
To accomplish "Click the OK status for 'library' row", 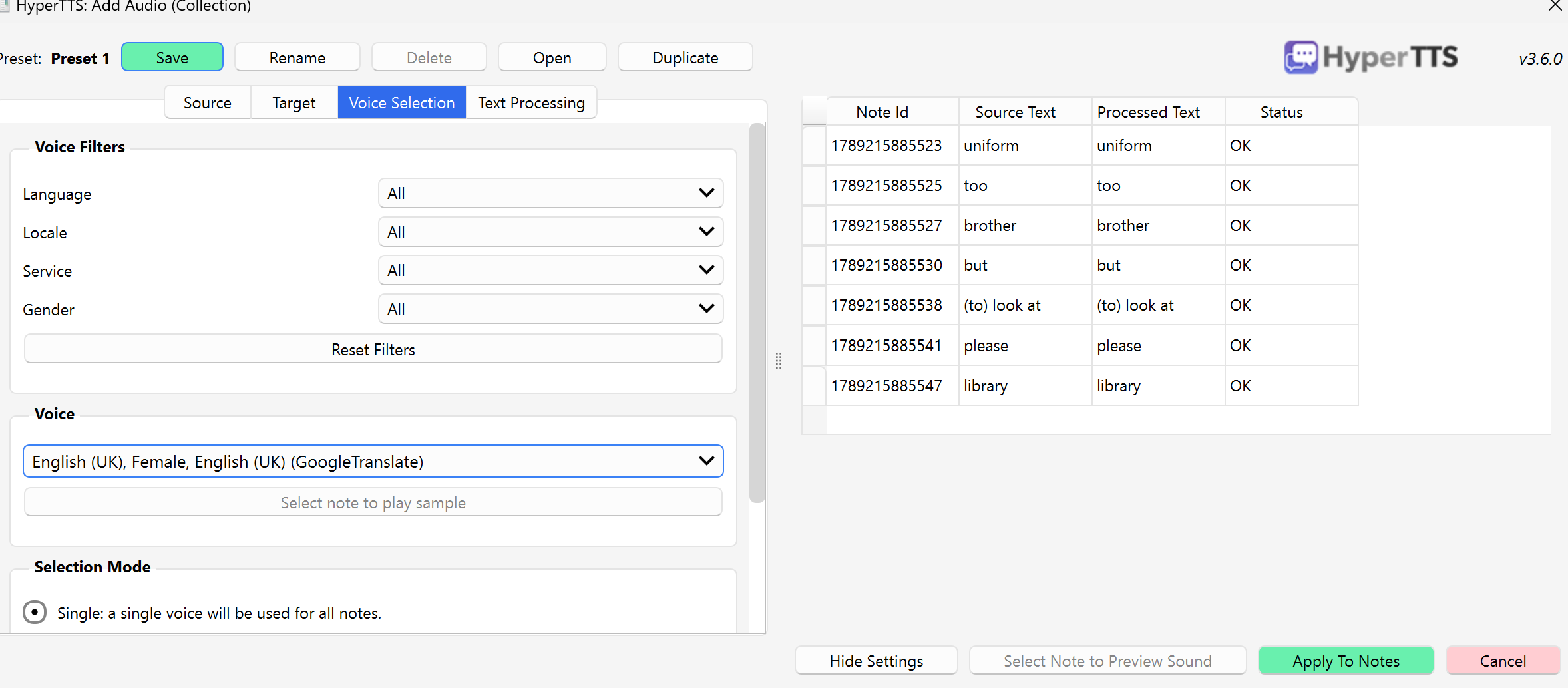I will (x=1292, y=385).
